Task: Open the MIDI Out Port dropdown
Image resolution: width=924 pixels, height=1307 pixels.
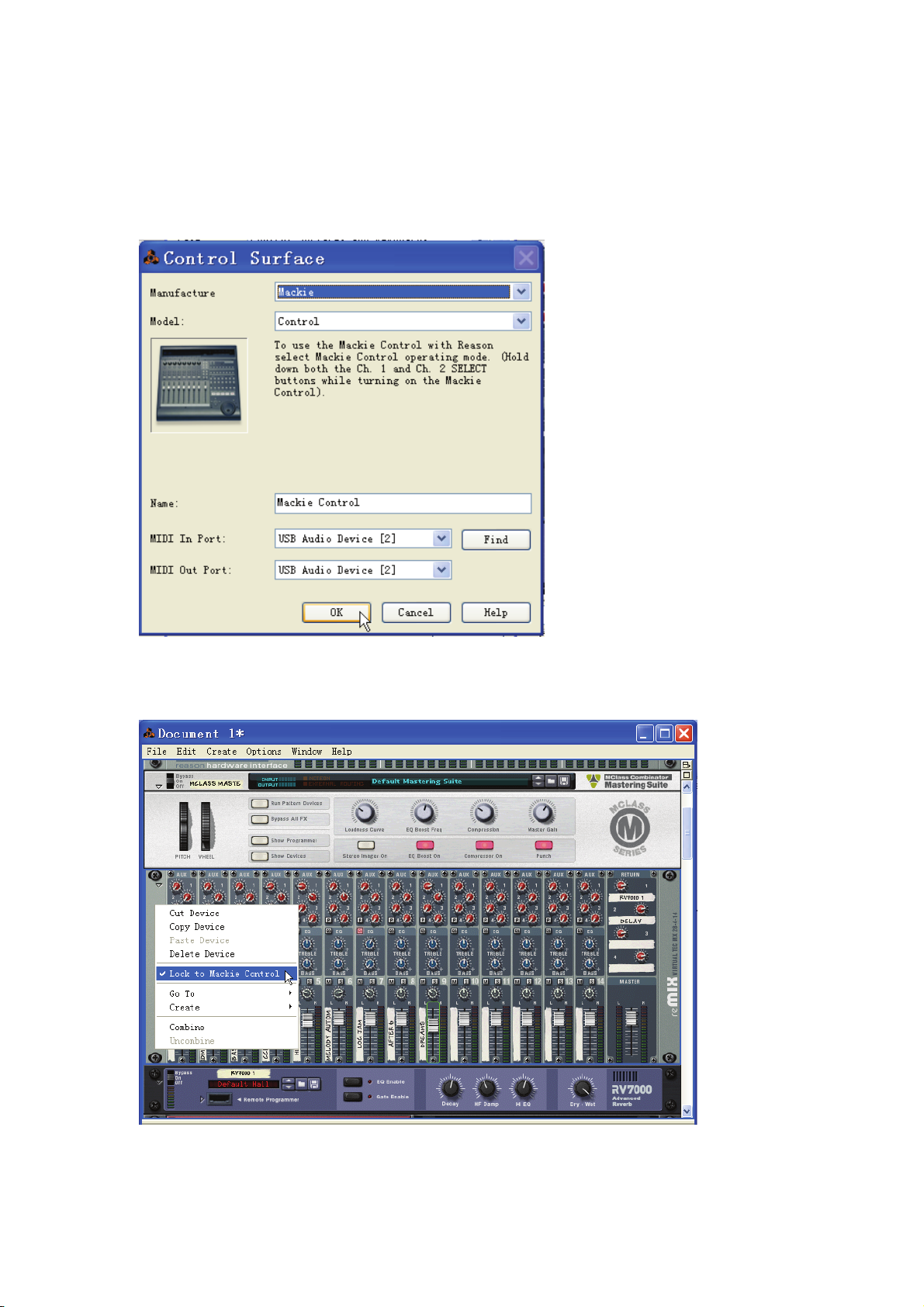Action: point(441,570)
